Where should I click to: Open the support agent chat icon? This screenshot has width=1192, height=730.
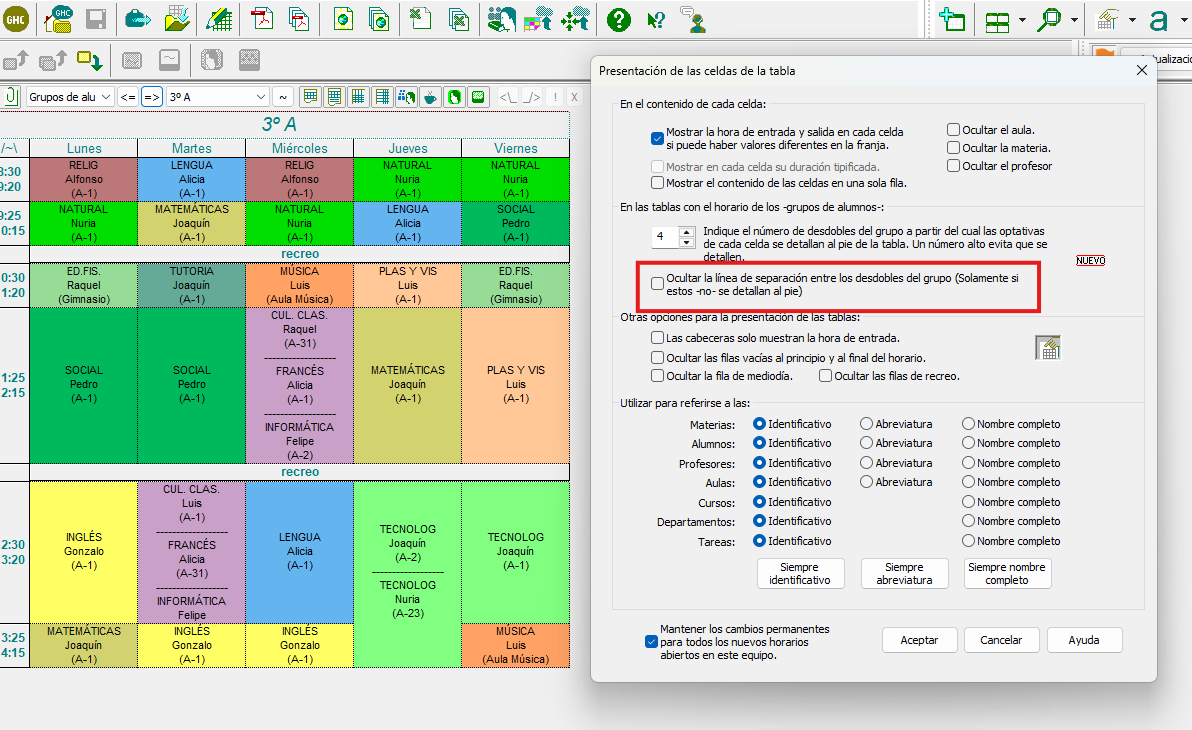(693, 19)
